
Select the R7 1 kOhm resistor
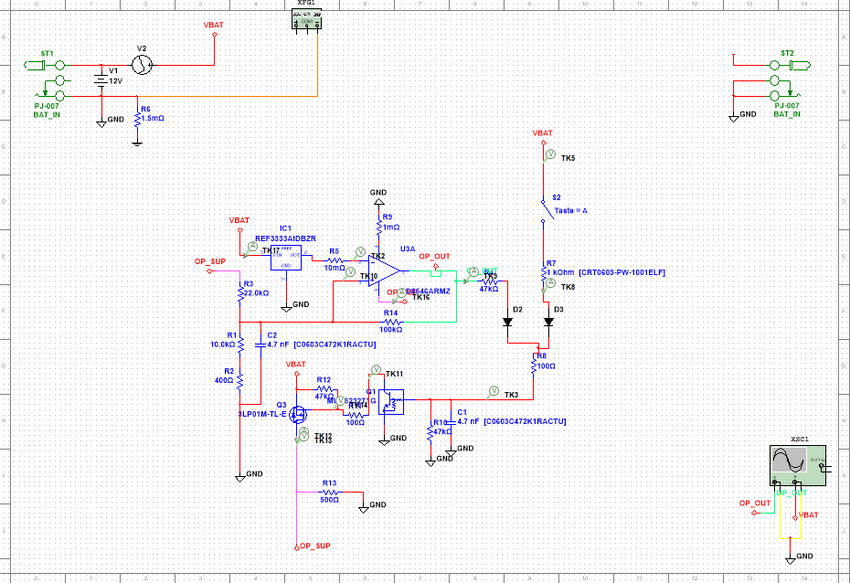[543, 270]
